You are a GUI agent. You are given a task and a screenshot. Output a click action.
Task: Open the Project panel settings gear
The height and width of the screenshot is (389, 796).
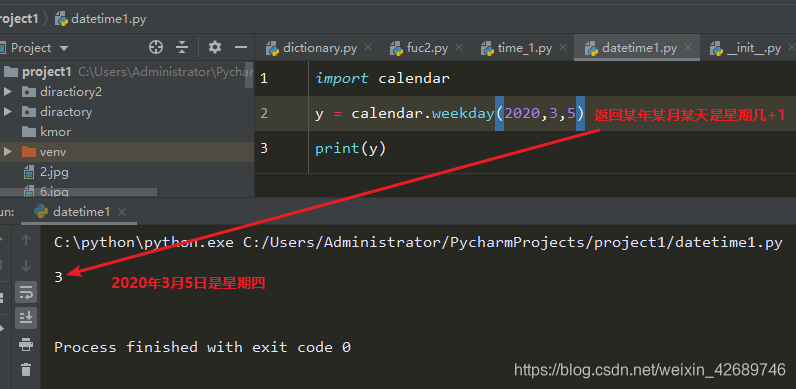pos(215,48)
